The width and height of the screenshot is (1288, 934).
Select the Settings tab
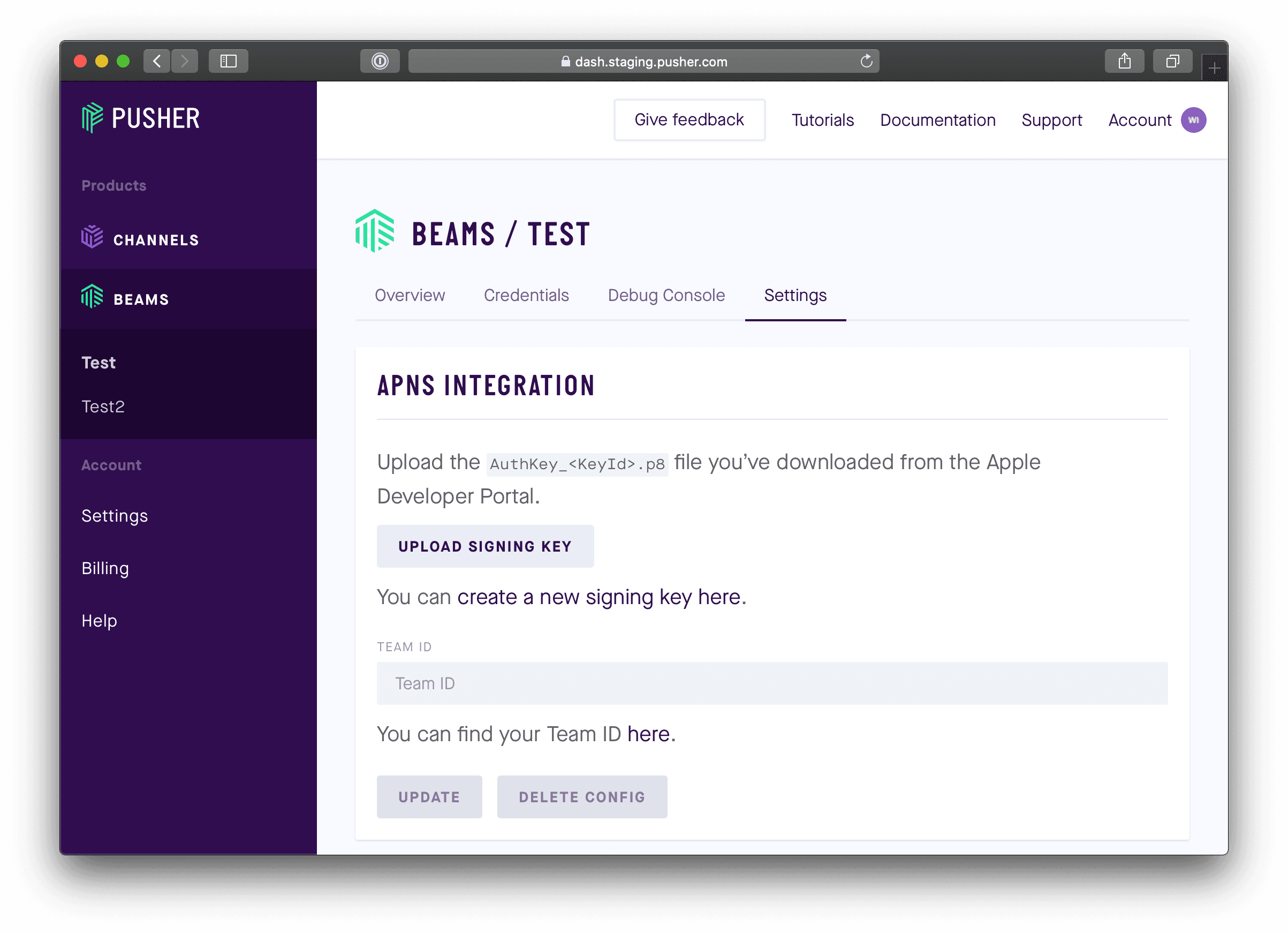[x=795, y=296]
